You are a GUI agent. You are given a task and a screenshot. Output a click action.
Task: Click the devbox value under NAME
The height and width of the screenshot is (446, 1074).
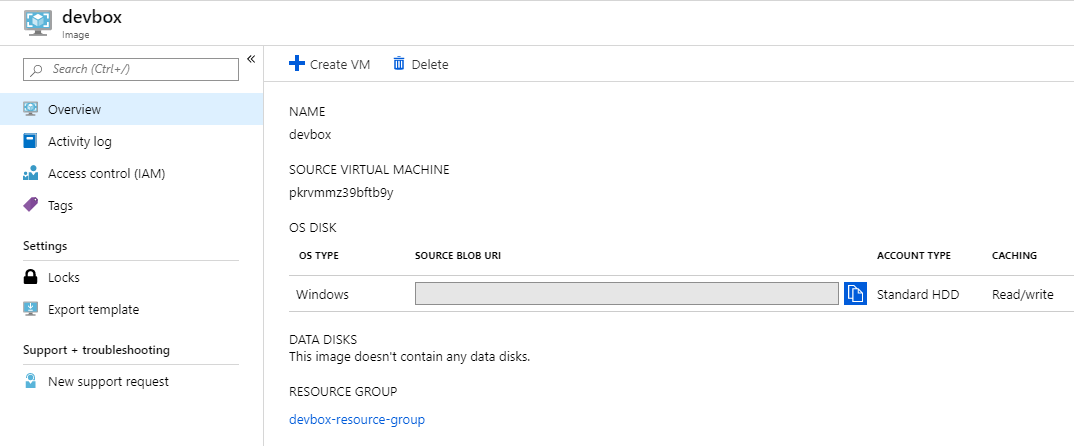coord(310,135)
